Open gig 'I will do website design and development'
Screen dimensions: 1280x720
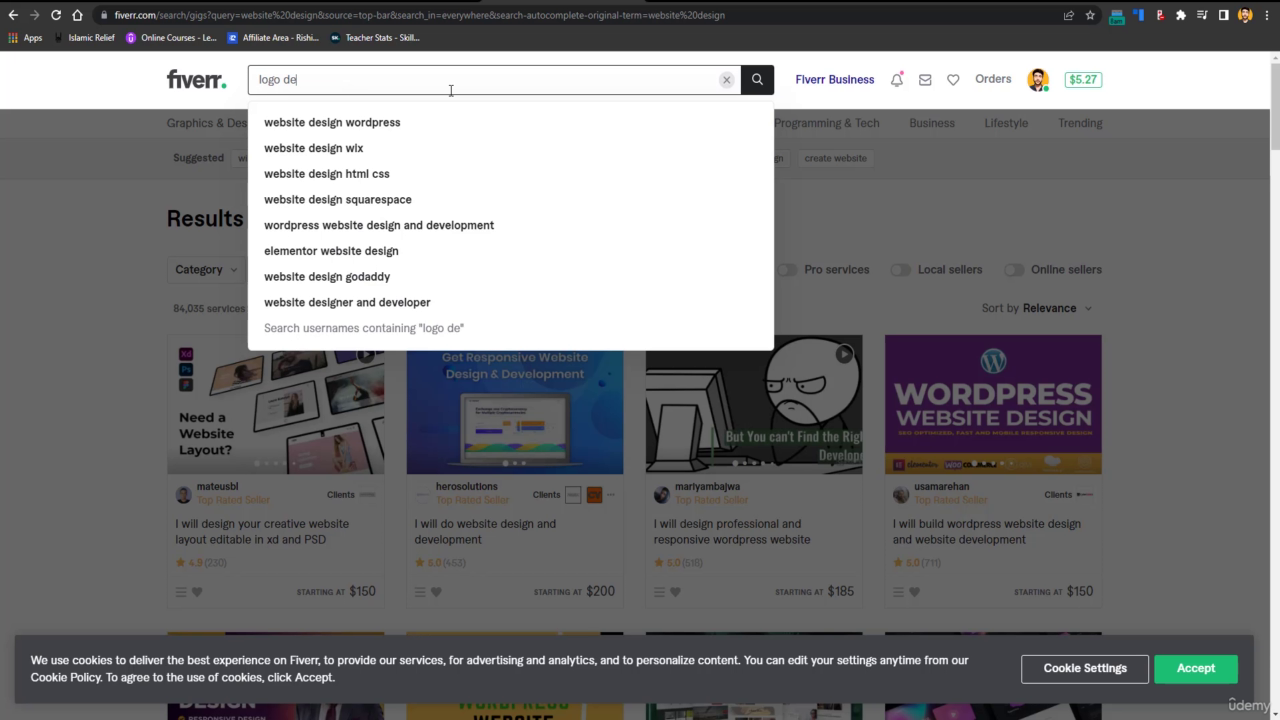(x=485, y=532)
